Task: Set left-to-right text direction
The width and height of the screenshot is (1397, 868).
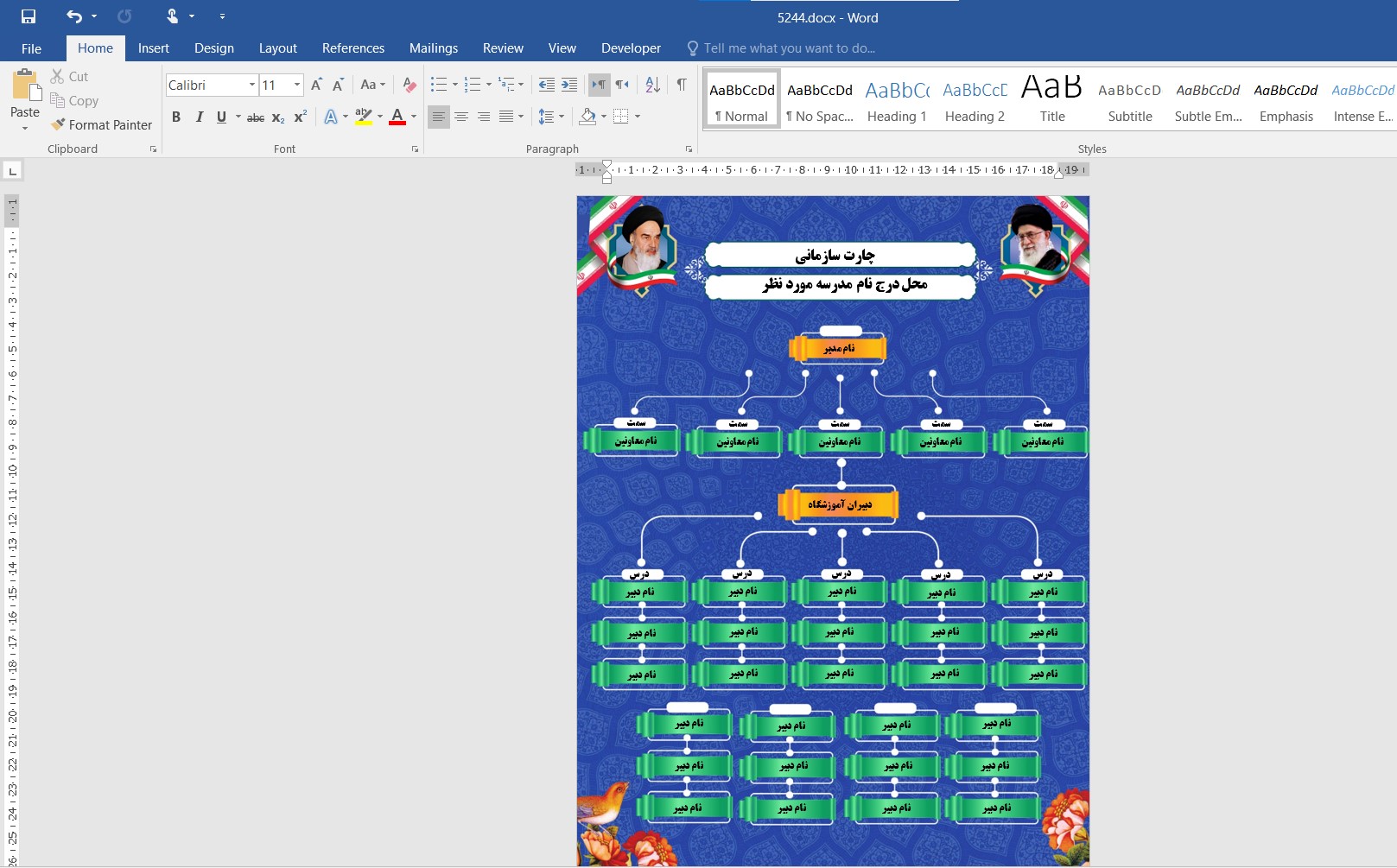Action: click(598, 85)
